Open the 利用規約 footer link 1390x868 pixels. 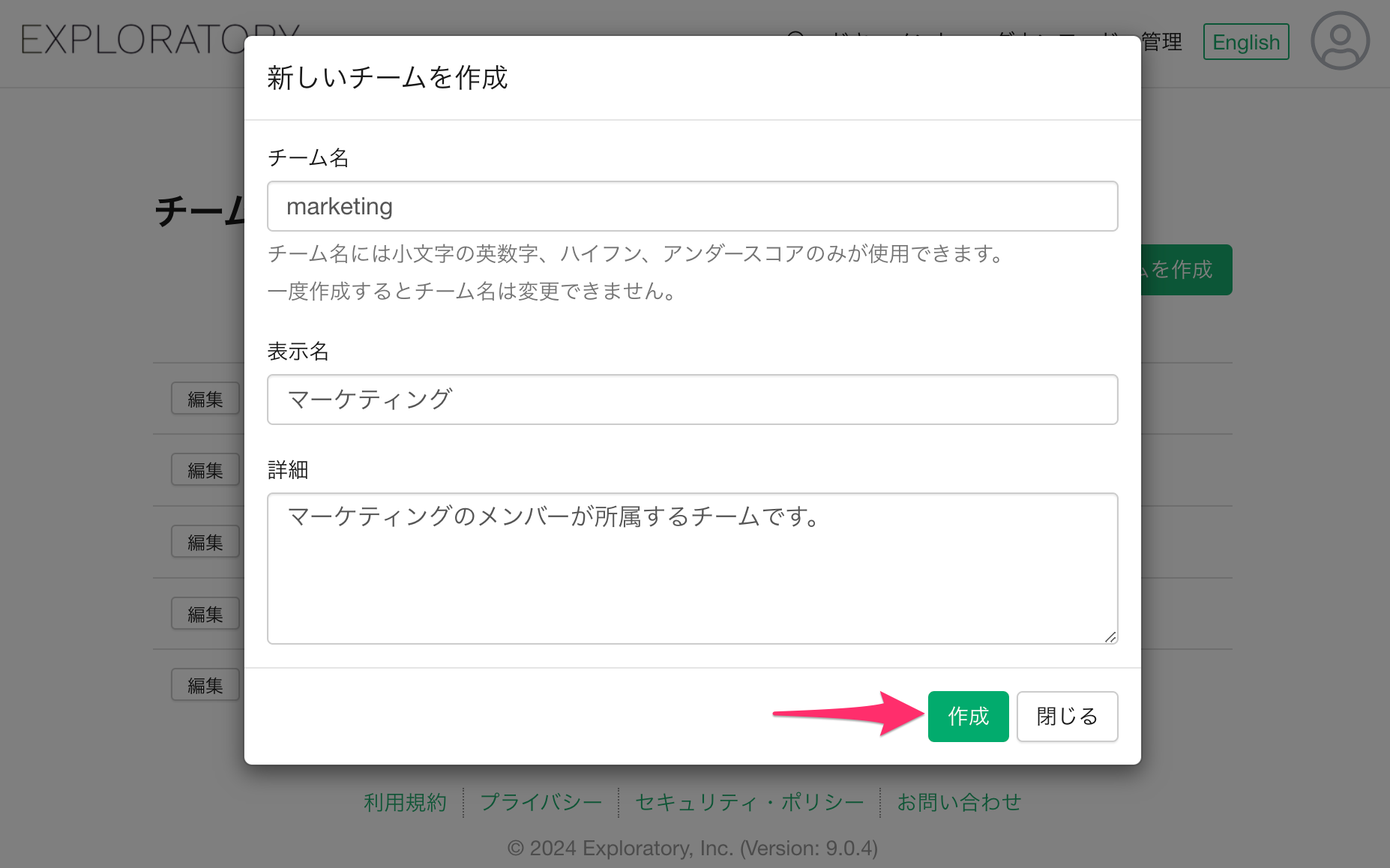[x=405, y=803]
